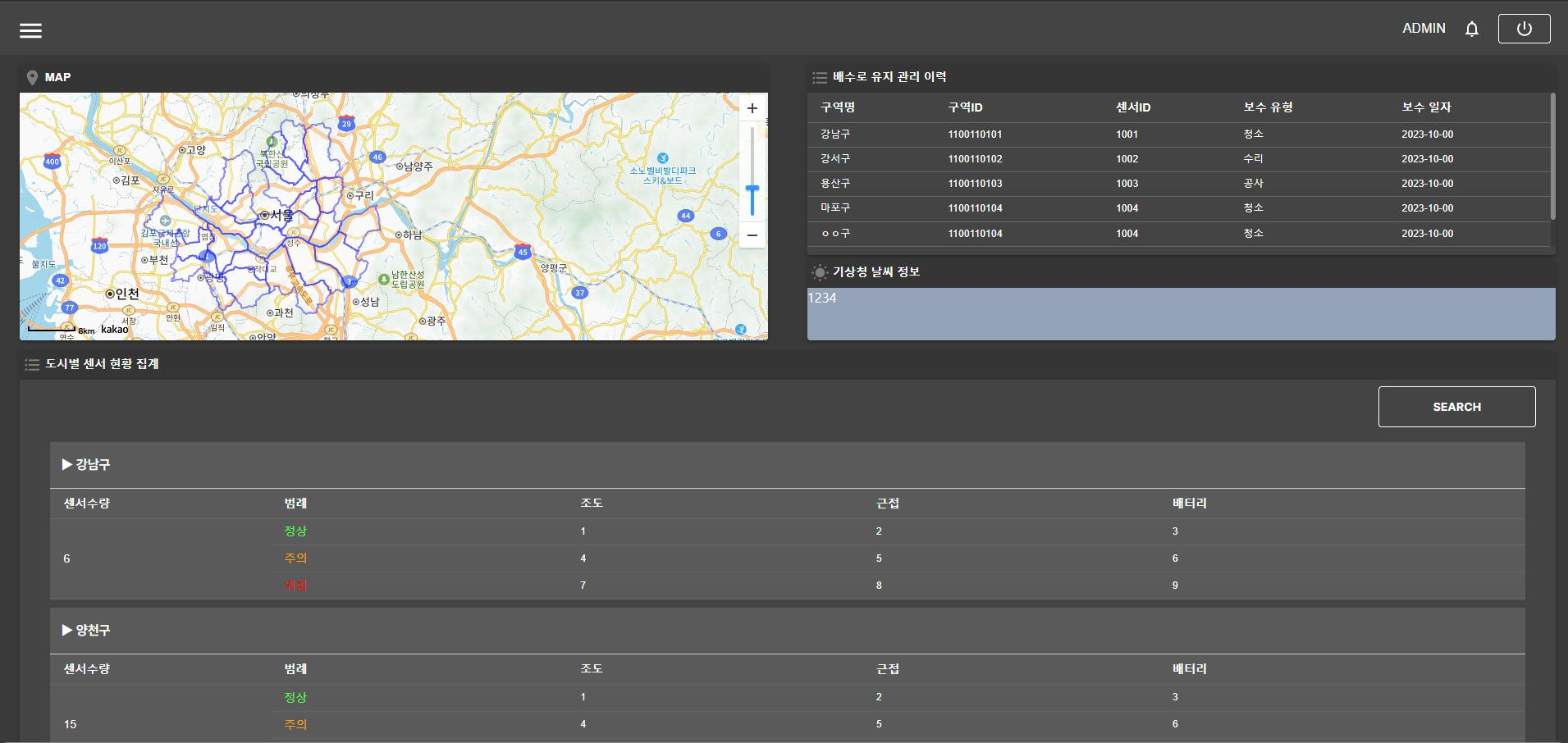Image resolution: width=1568 pixels, height=743 pixels.
Task: Zoom in on the map with plus
Action: point(752,108)
